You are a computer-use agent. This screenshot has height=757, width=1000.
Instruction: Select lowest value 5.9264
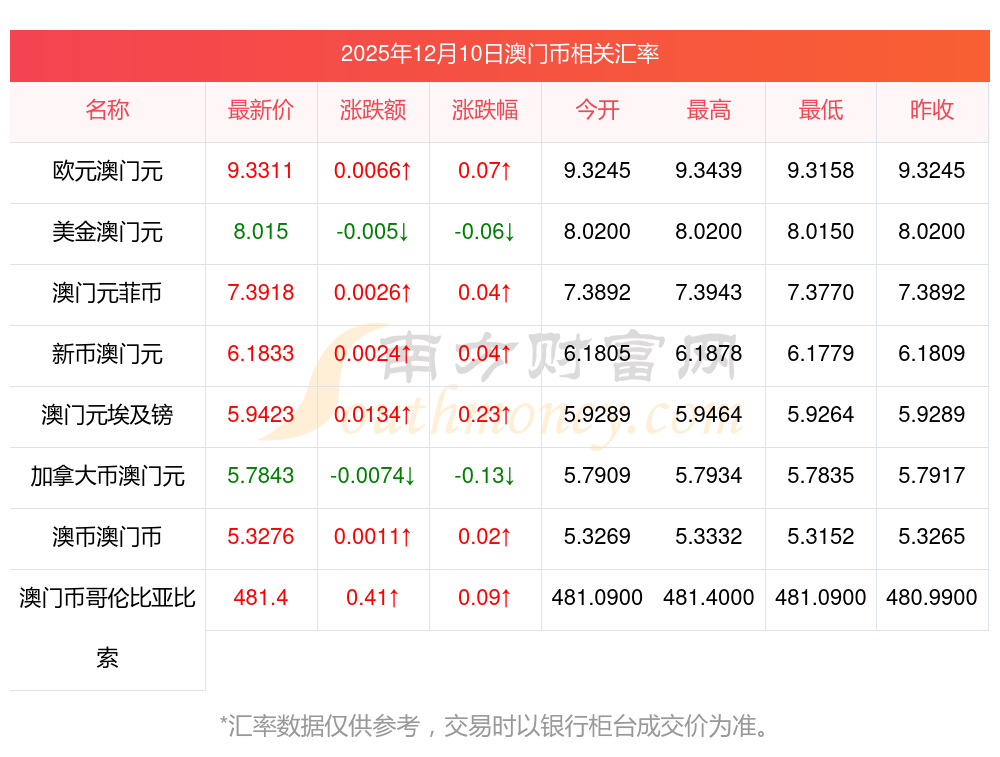point(820,415)
